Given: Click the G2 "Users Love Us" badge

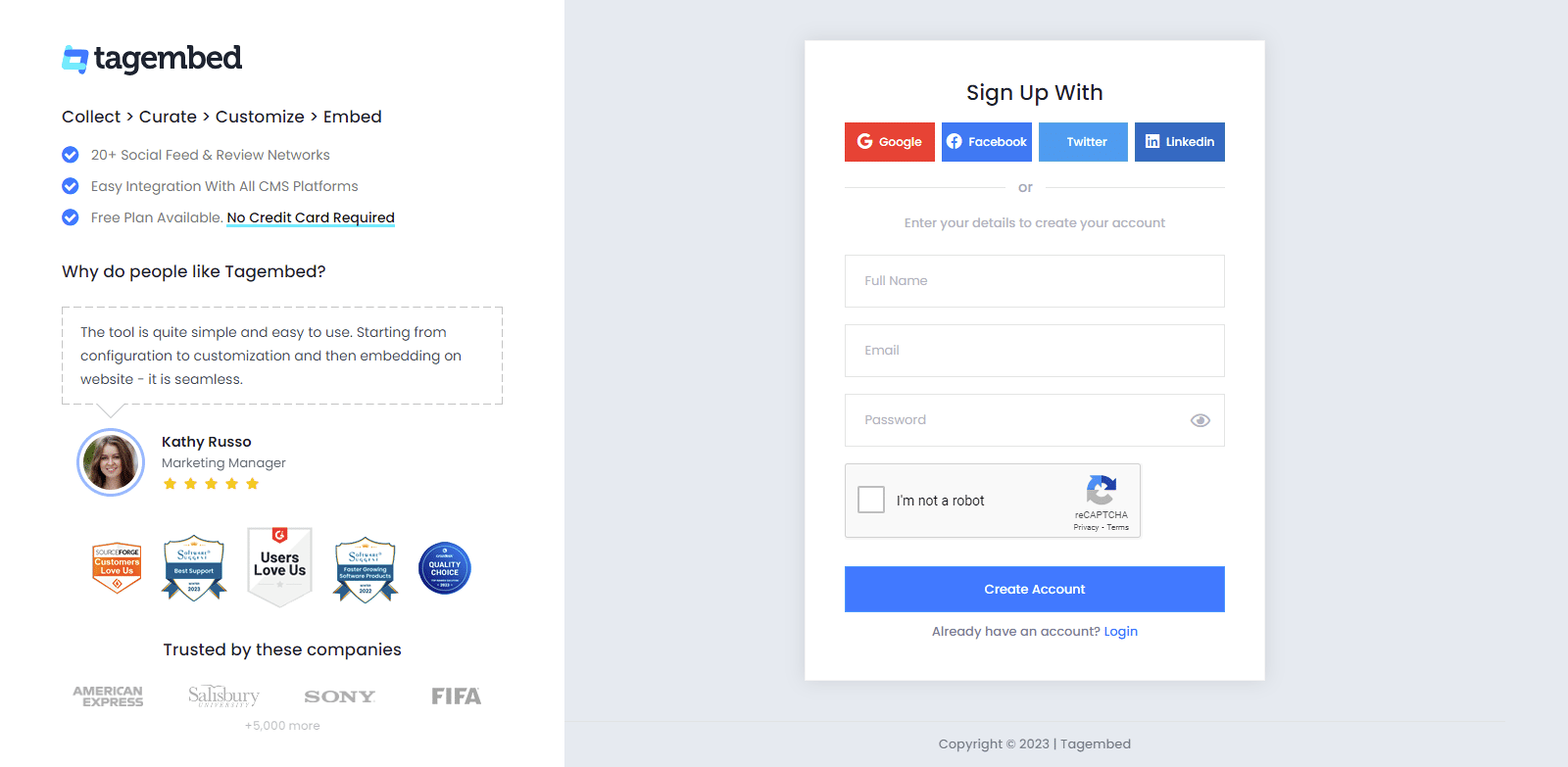Looking at the screenshot, I should coord(279,566).
